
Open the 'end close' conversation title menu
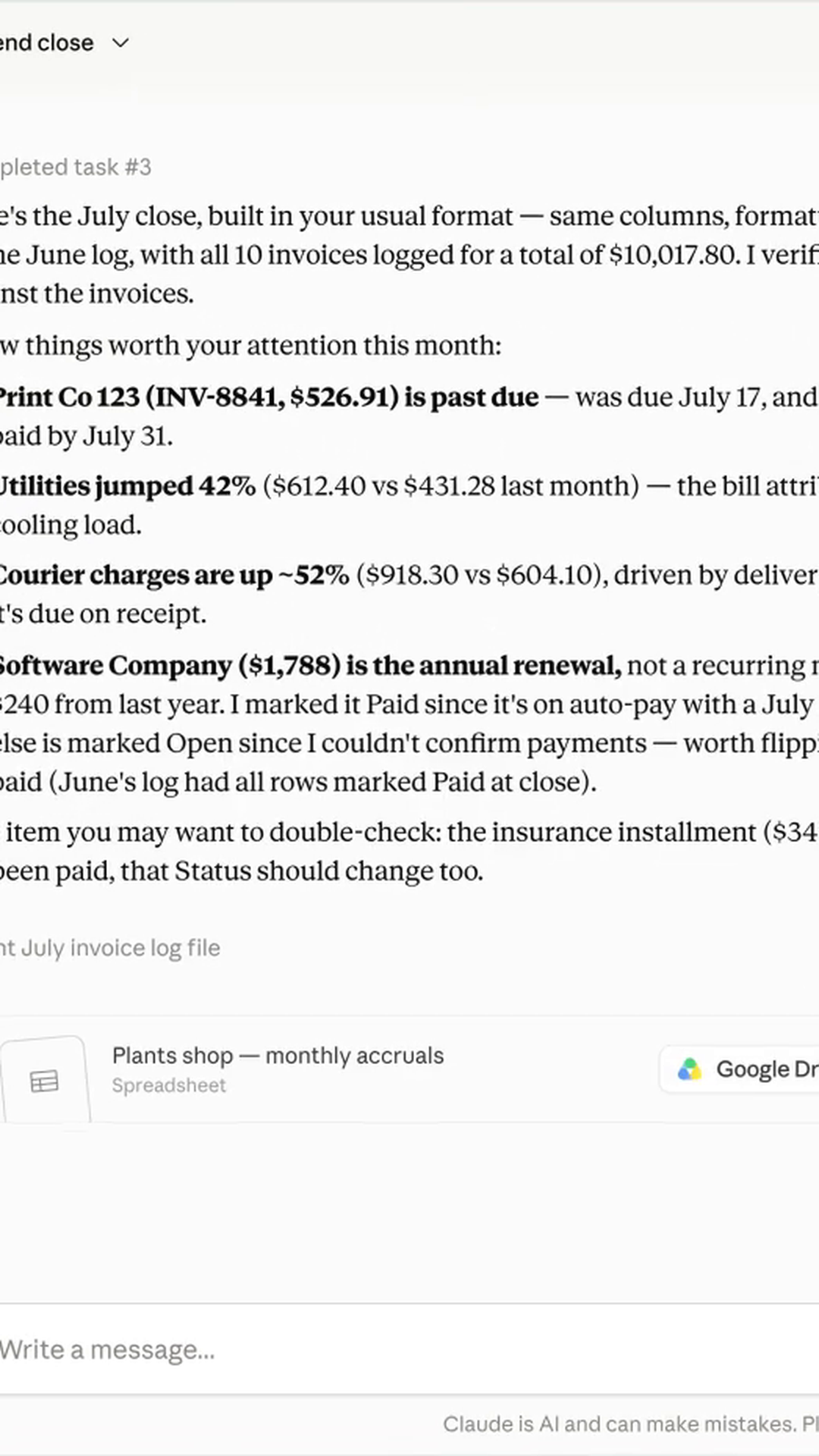tap(46, 43)
